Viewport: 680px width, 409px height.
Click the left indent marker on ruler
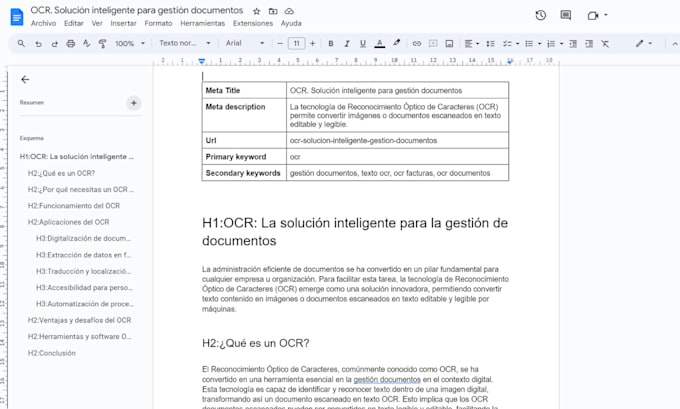(x=202, y=61)
